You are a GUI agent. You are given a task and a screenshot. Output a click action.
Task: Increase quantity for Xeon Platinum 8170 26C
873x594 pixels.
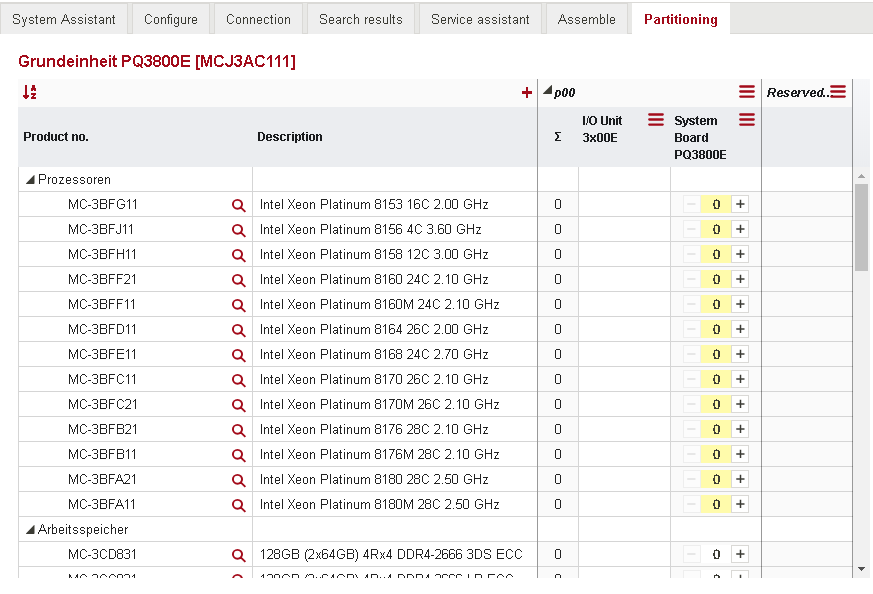740,380
